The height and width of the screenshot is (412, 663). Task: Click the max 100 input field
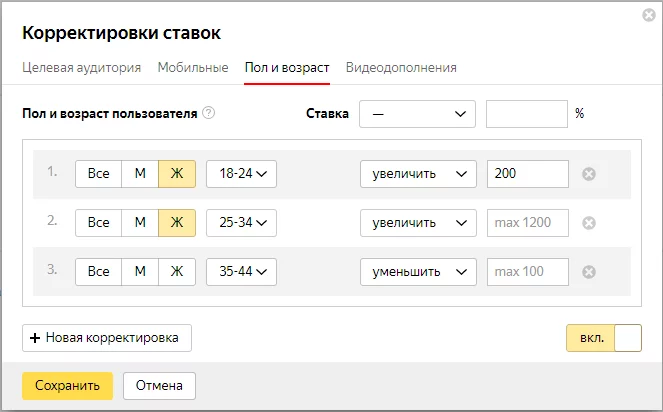pyautogui.click(x=528, y=272)
